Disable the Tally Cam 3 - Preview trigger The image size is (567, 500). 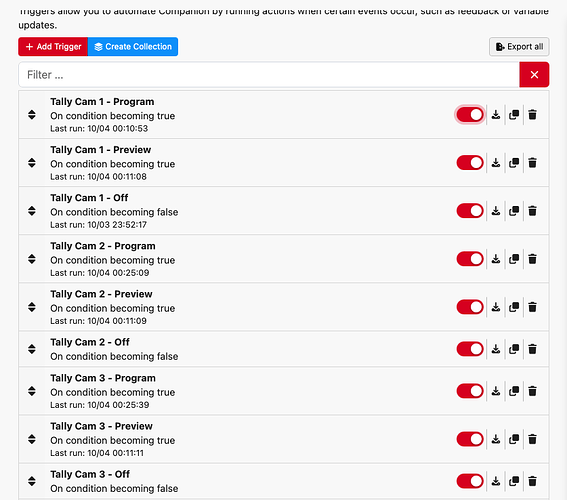click(x=470, y=439)
